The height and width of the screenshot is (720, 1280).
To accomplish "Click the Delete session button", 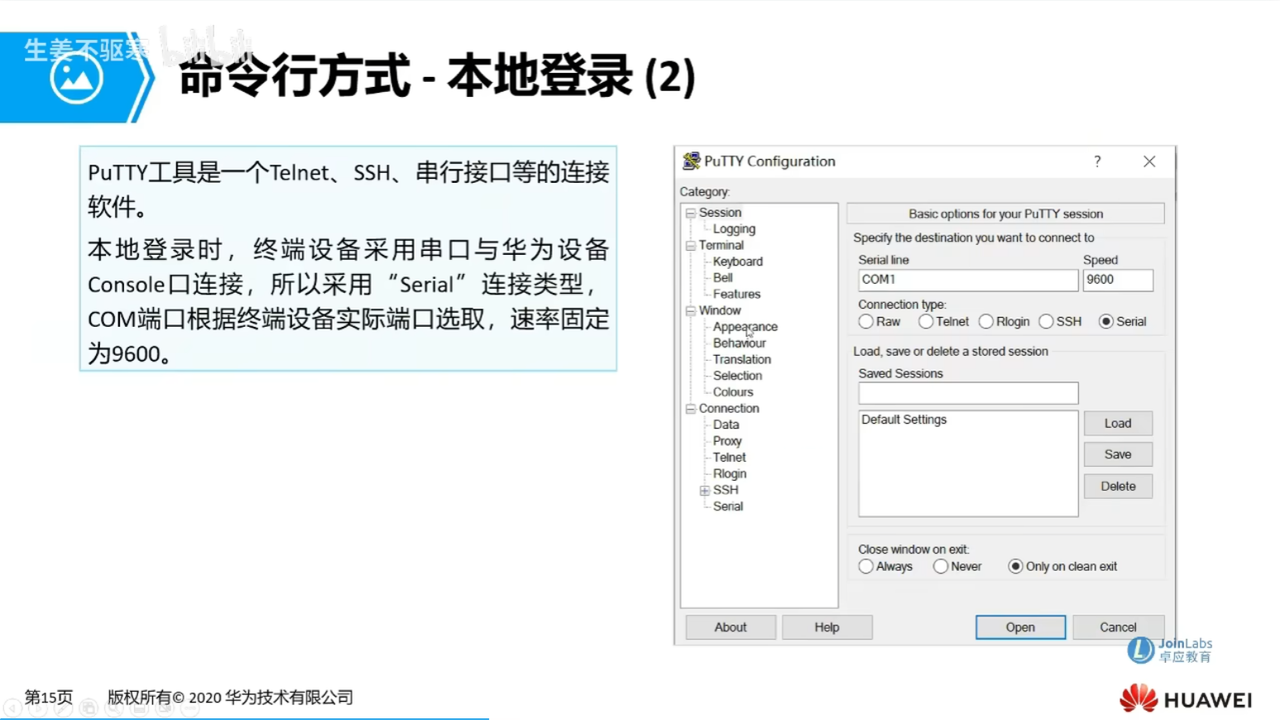I will (x=1118, y=486).
